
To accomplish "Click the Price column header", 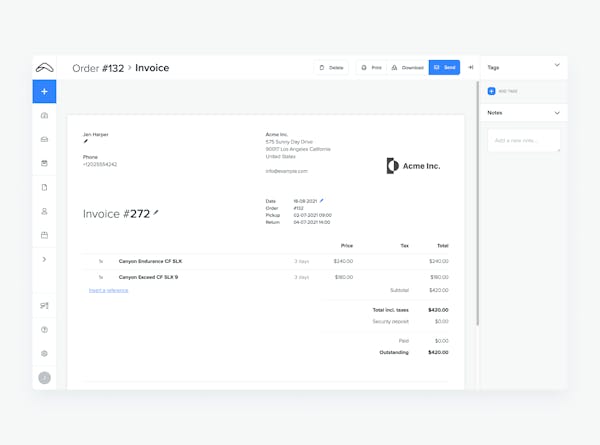I will click(x=347, y=246).
